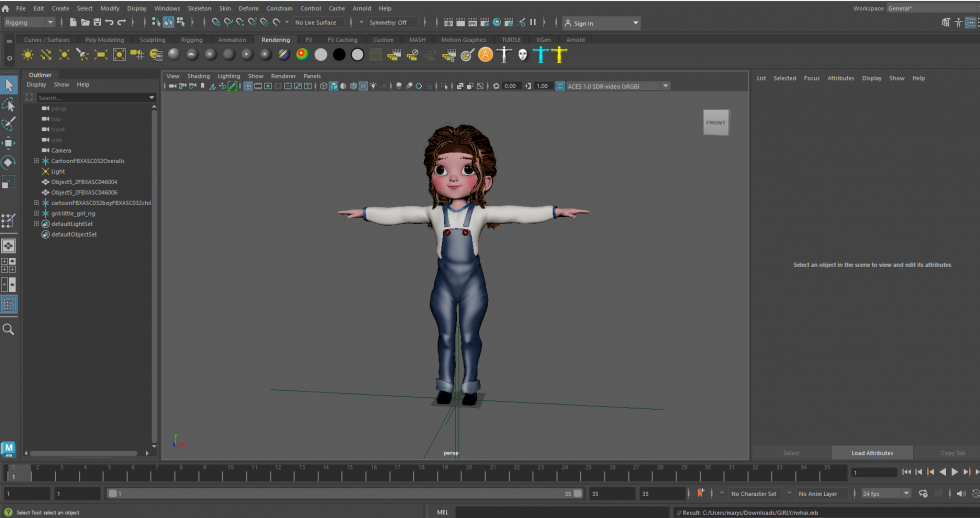Switch to the Poly Modeling shelf tab
This screenshot has width=980, height=518.
(x=104, y=40)
